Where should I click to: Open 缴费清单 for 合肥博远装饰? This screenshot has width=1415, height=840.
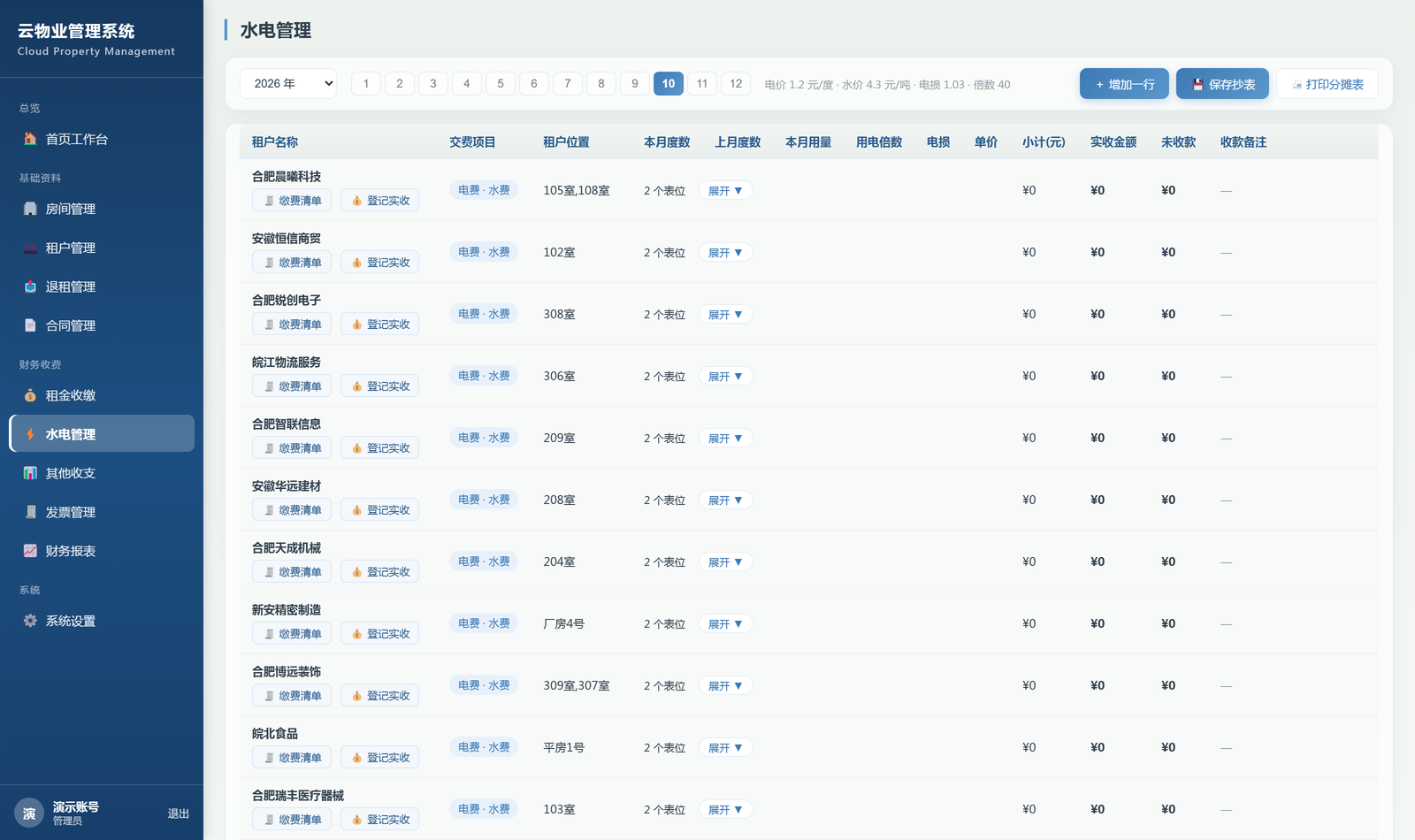tap(292, 696)
